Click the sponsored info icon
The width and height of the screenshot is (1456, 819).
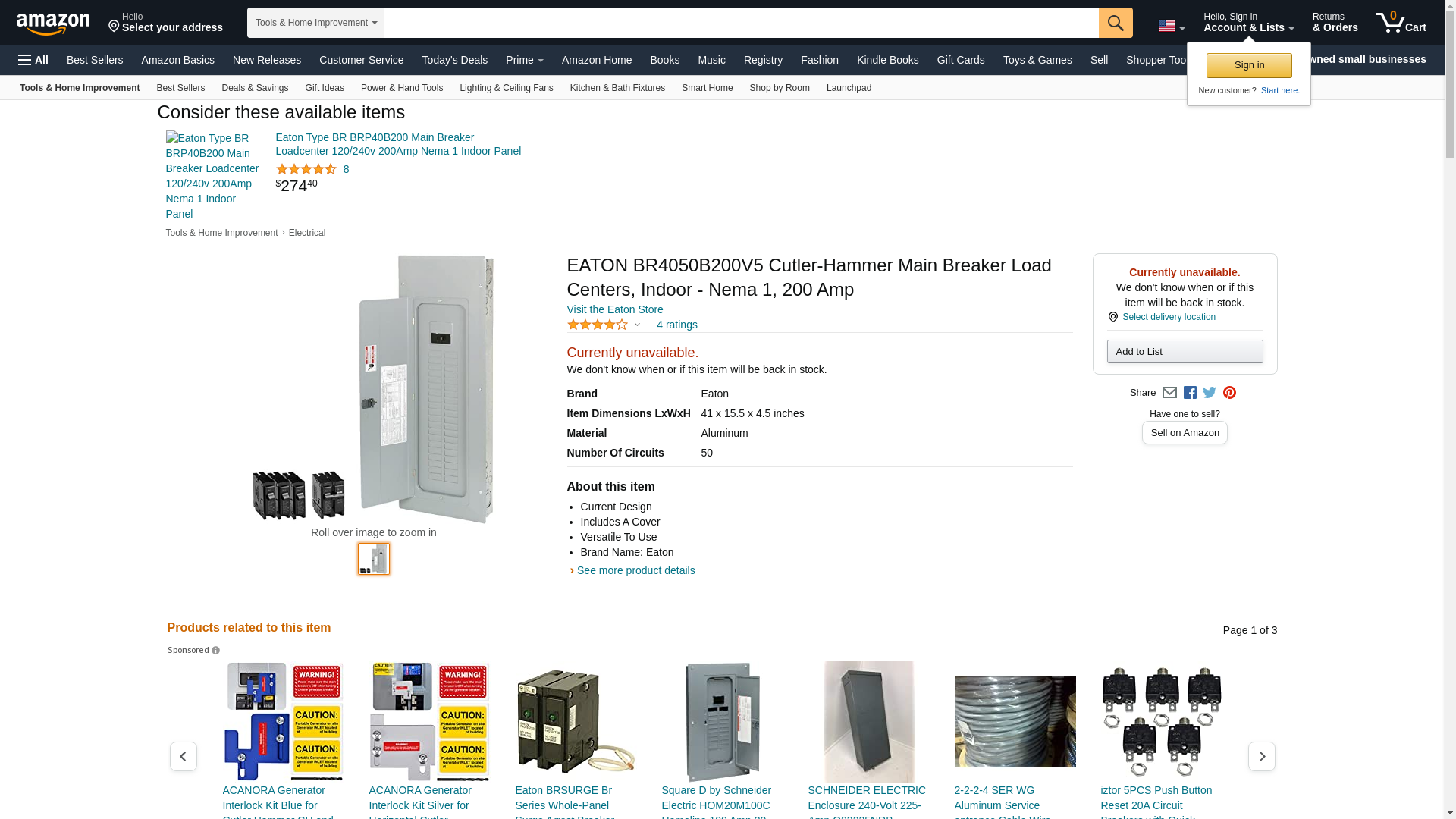pos(215,651)
